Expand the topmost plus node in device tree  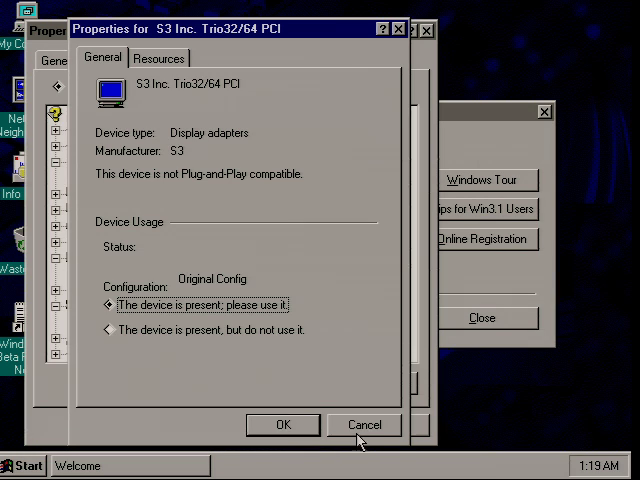click(56, 131)
